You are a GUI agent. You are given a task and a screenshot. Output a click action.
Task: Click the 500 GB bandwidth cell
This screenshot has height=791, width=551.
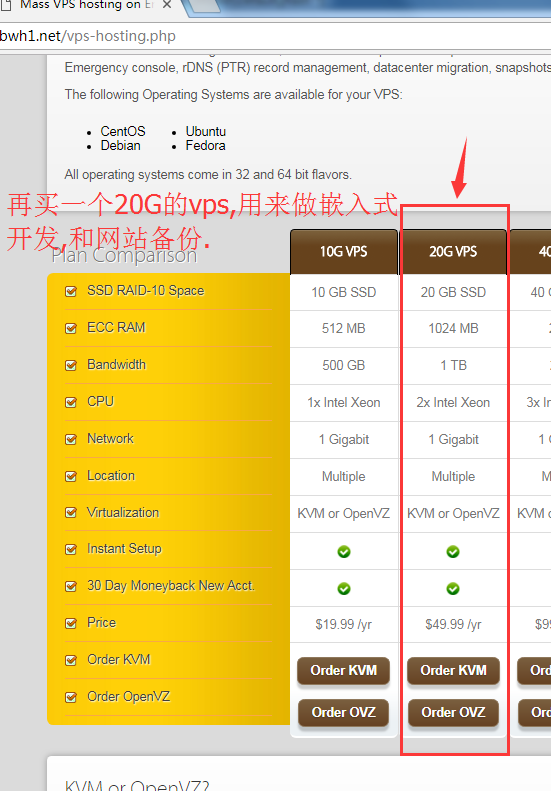click(344, 365)
